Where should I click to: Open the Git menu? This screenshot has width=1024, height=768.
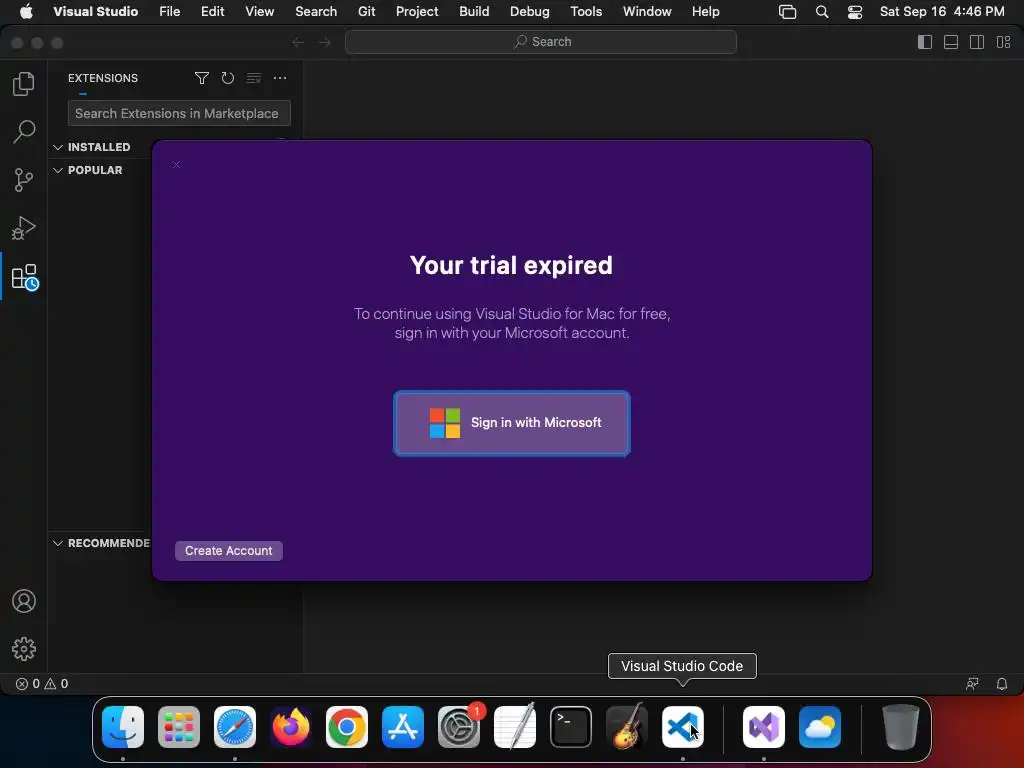click(366, 12)
